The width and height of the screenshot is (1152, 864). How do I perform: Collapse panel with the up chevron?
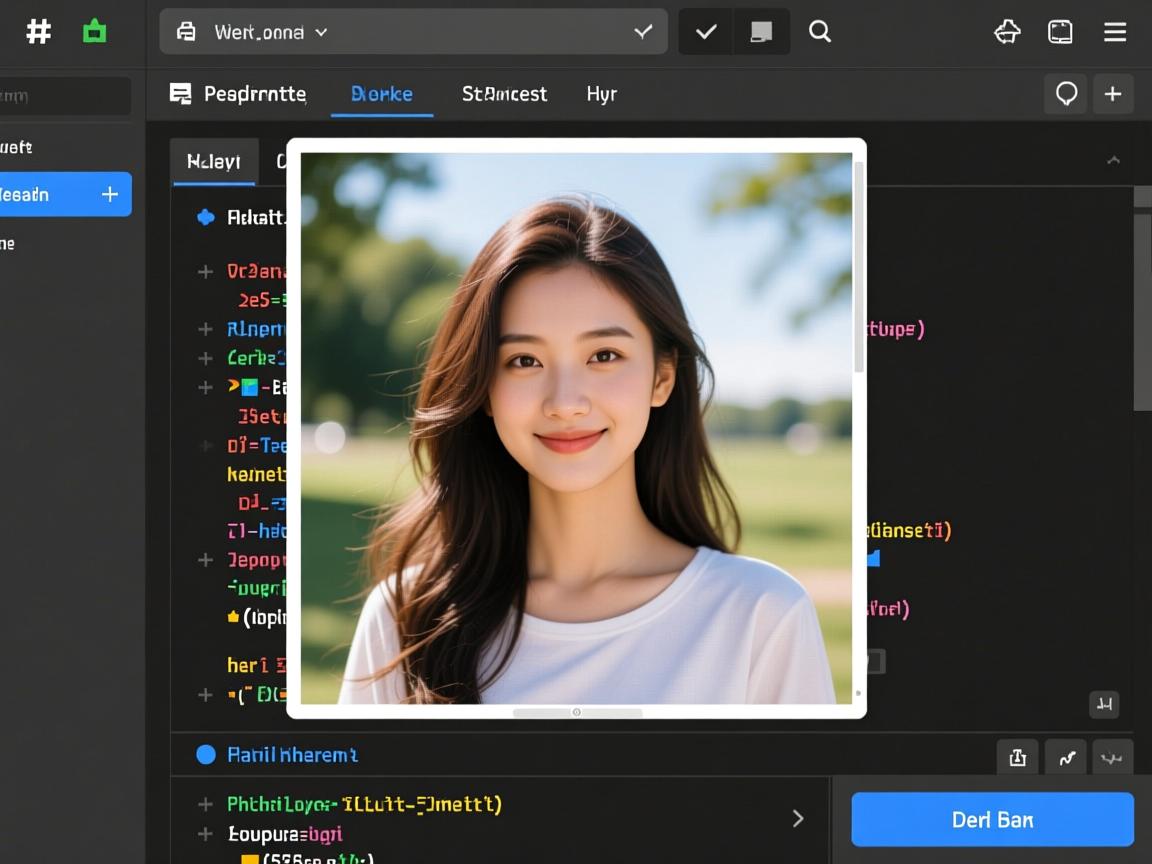coord(1113,161)
